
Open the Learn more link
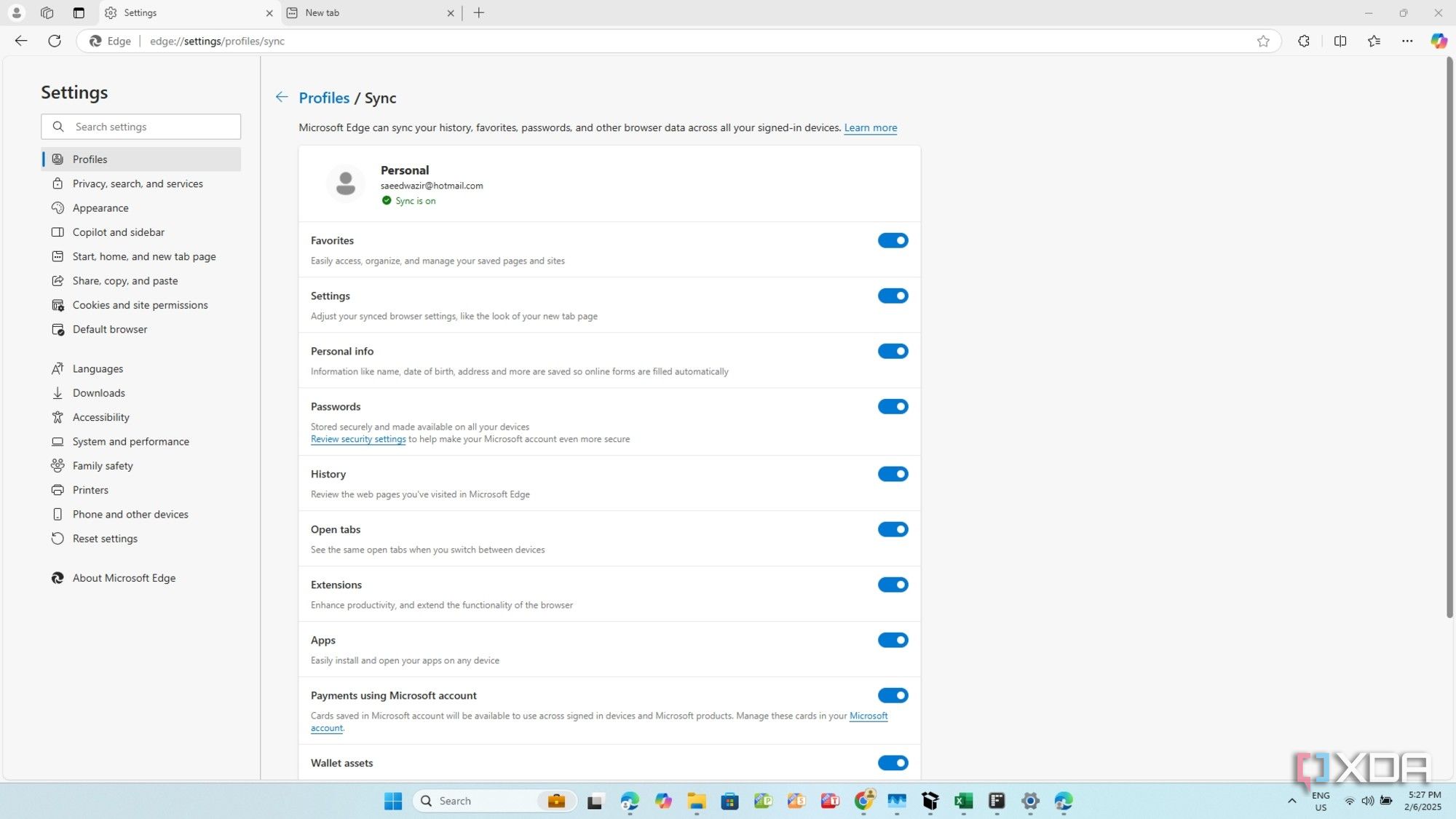[870, 127]
